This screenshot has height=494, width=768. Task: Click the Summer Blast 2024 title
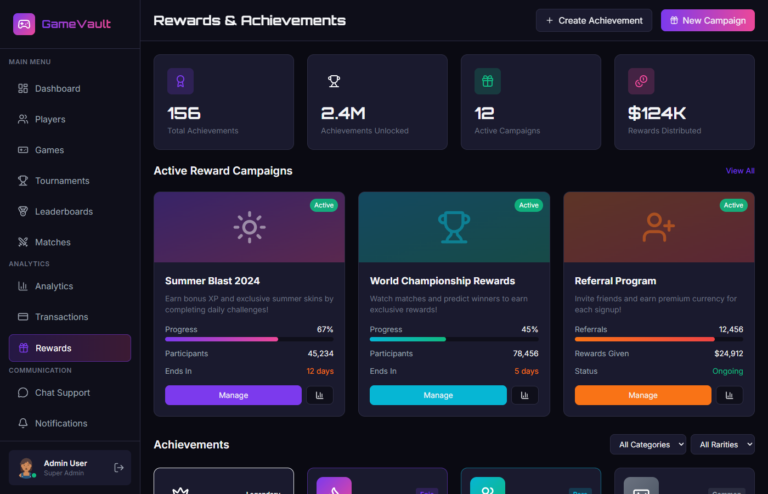click(212, 281)
